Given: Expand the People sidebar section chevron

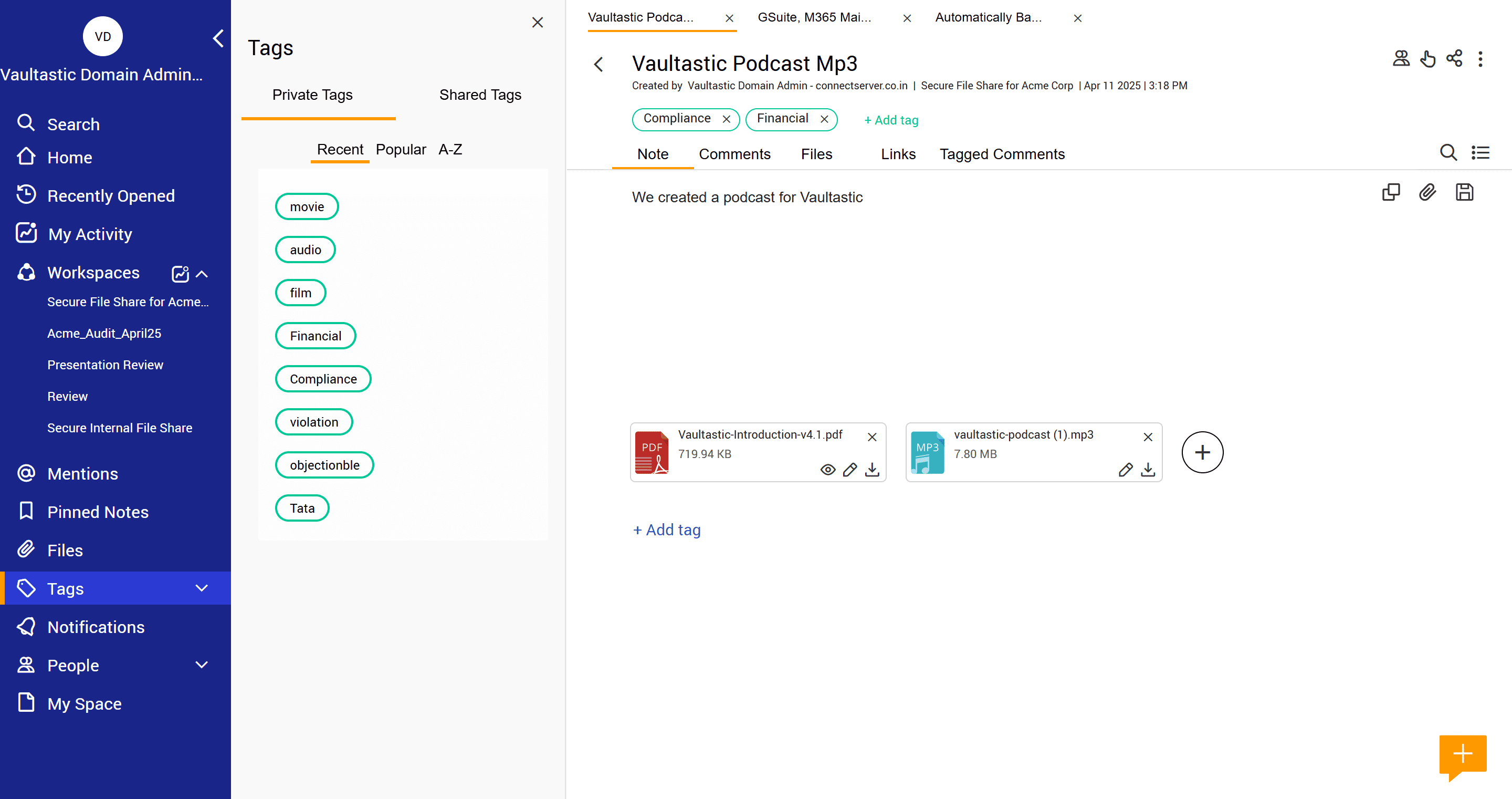Looking at the screenshot, I should [201, 665].
